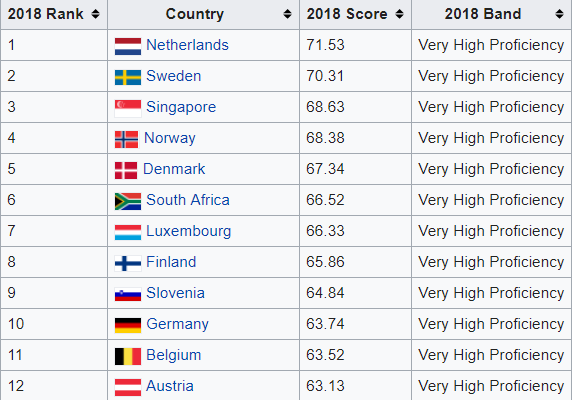
Task: Click the Denmark flag icon
Action: pos(126,170)
